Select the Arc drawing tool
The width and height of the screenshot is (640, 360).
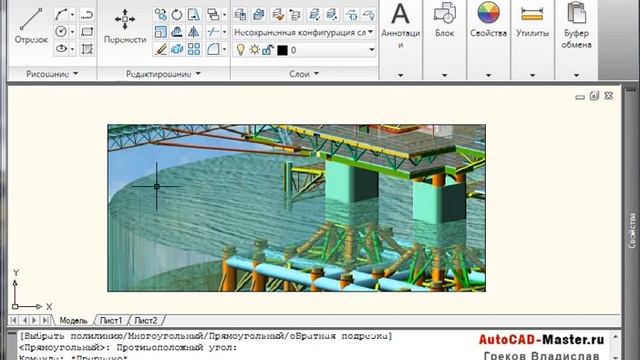pyautogui.click(x=61, y=15)
